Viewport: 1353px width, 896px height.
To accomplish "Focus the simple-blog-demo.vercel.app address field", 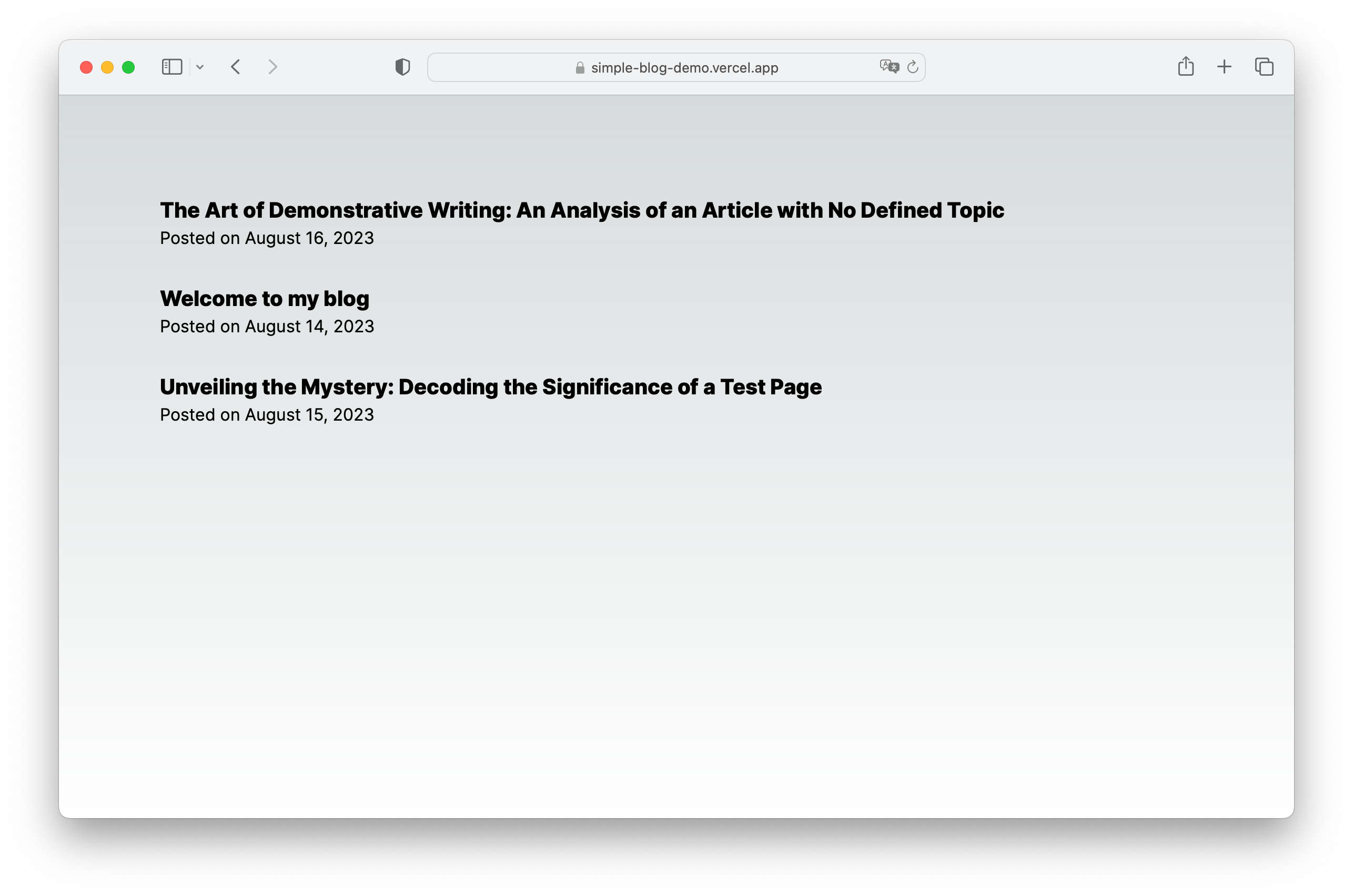I will click(684, 68).
